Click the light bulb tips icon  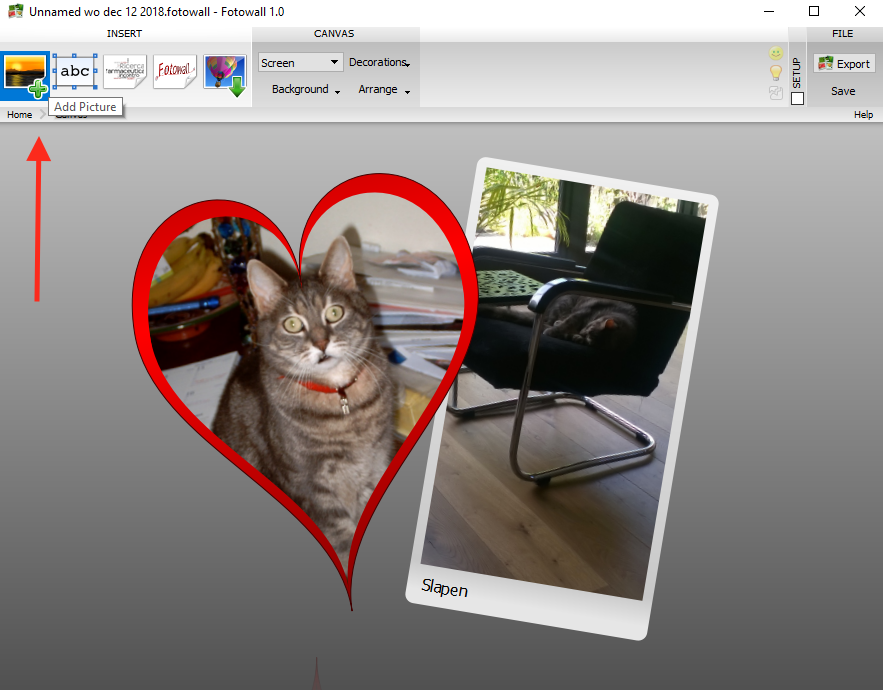pos(776,73)
